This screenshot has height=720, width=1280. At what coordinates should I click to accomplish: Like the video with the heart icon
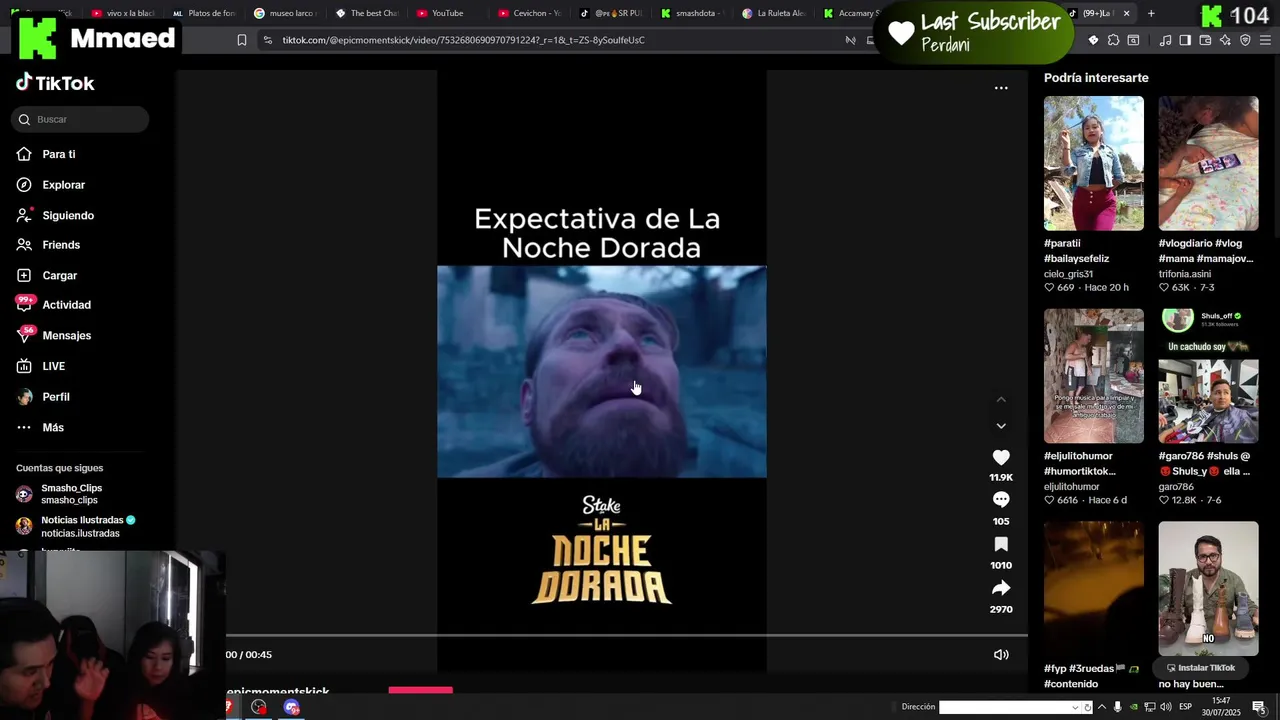1001,457
